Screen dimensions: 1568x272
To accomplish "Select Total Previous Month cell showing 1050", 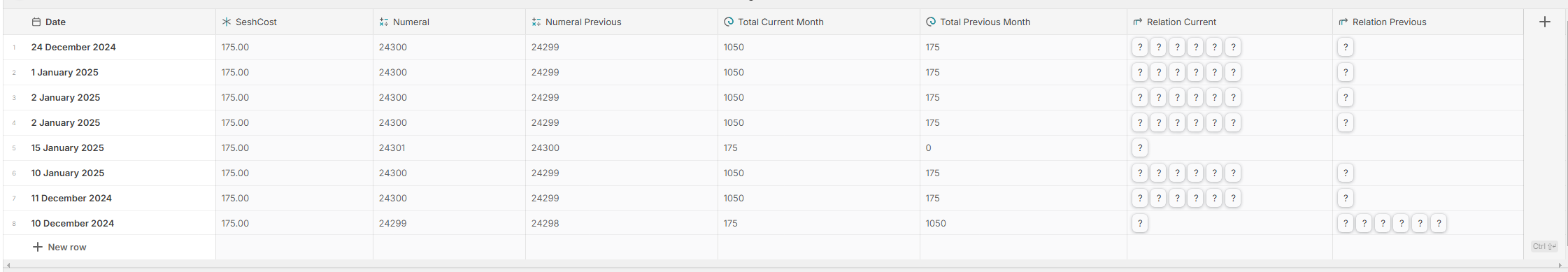I will tap(1023, 224).
